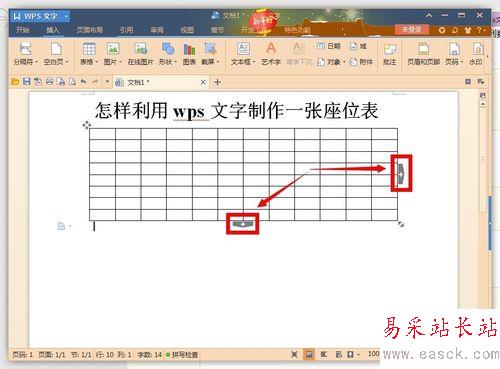Switch to the 引用 tab
Viewport: 500px width, 369px height.
tap(126, 30)
